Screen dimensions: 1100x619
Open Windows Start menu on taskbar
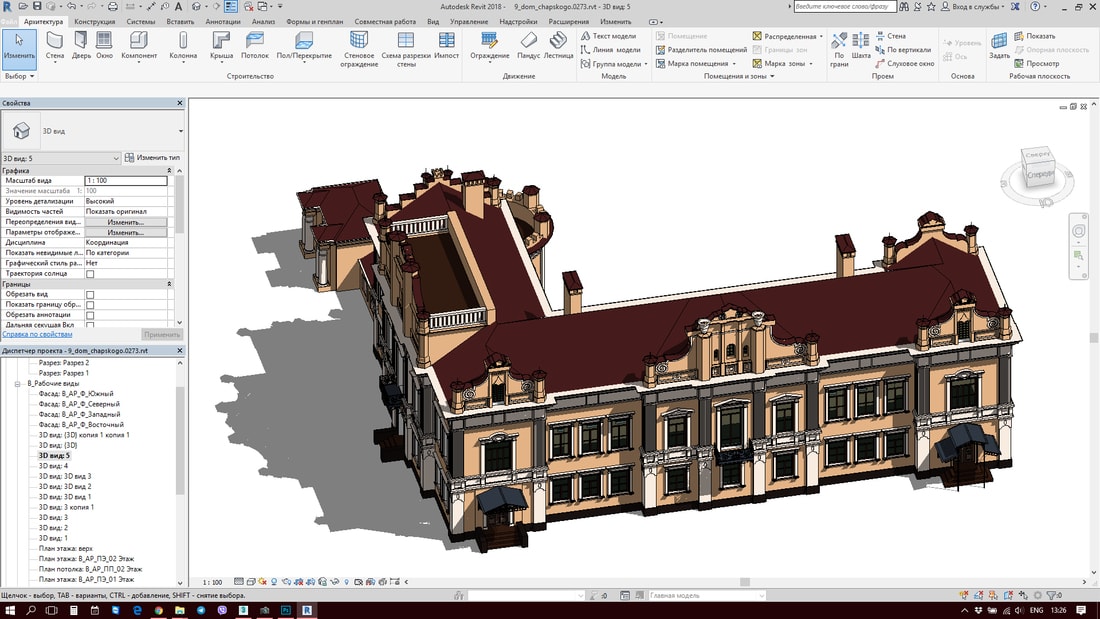point(10,609)
